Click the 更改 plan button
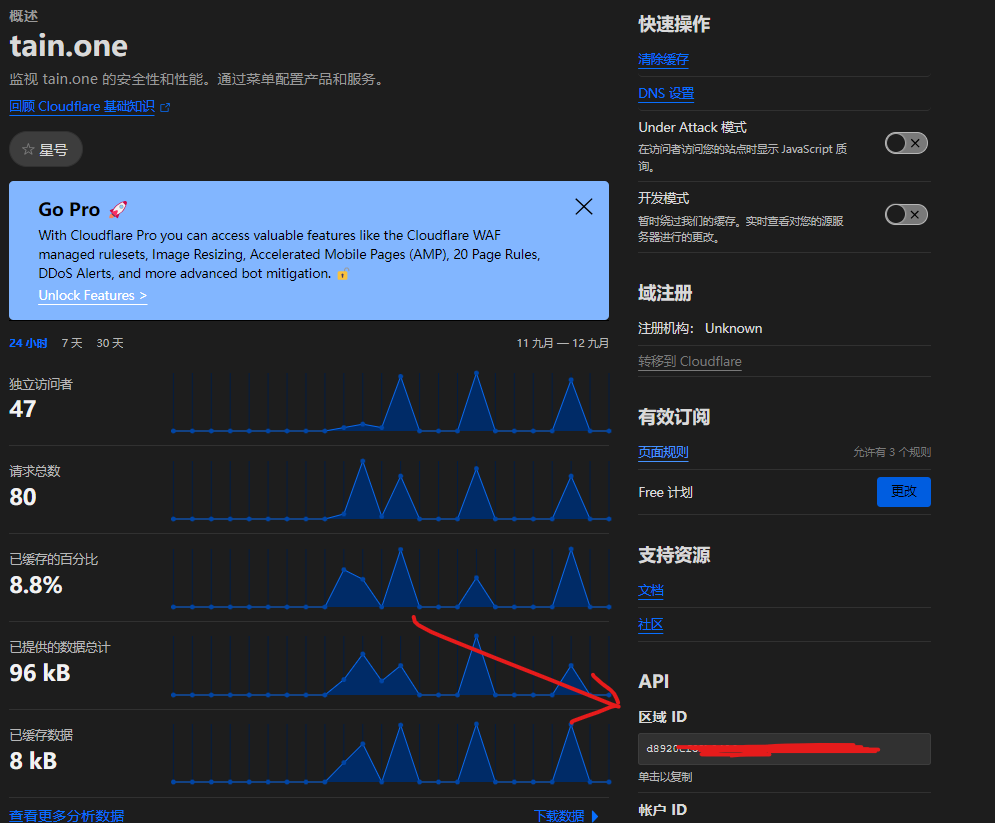 pos(904,492)
